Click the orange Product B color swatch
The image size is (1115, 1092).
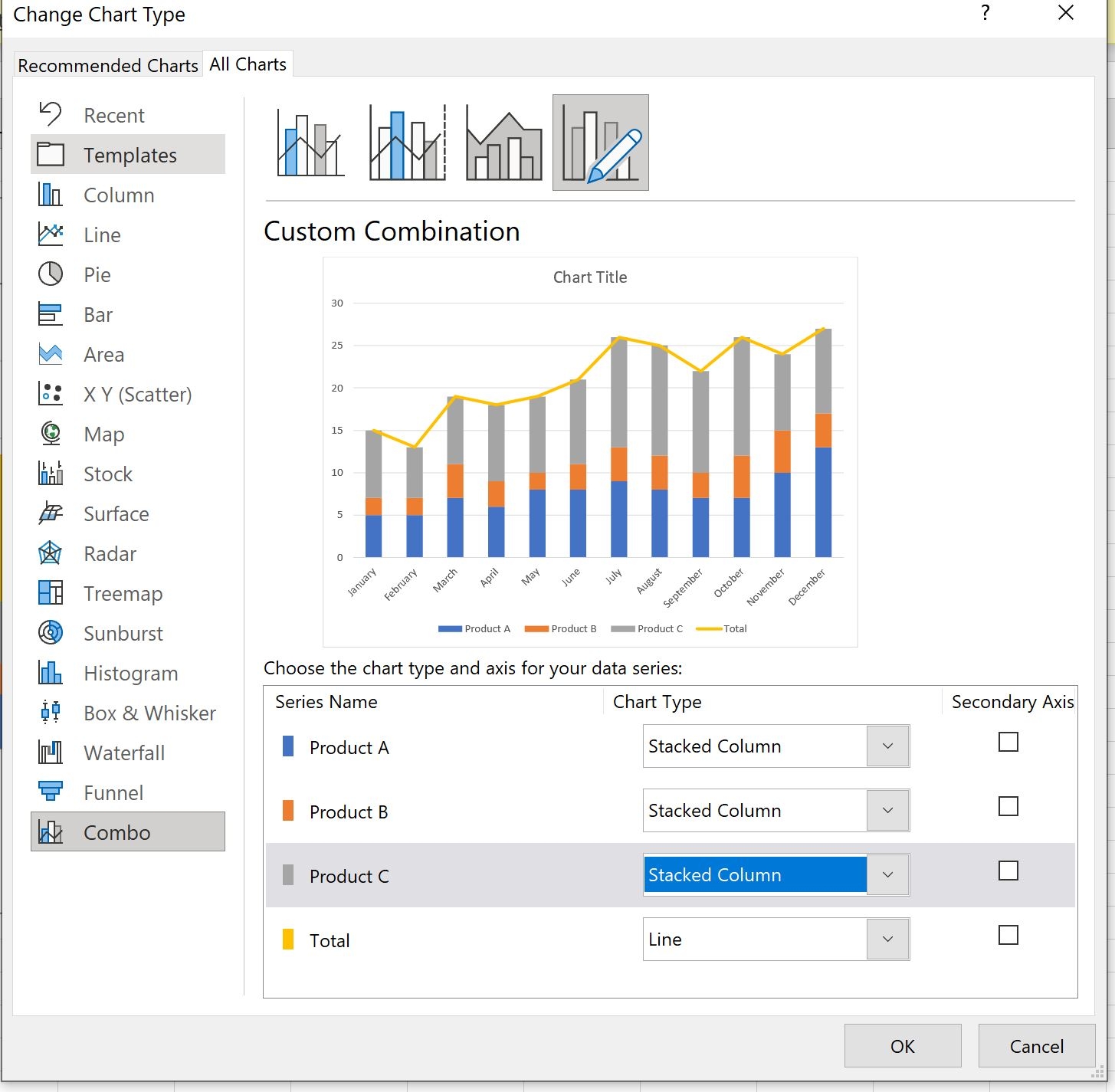(288, 812)
